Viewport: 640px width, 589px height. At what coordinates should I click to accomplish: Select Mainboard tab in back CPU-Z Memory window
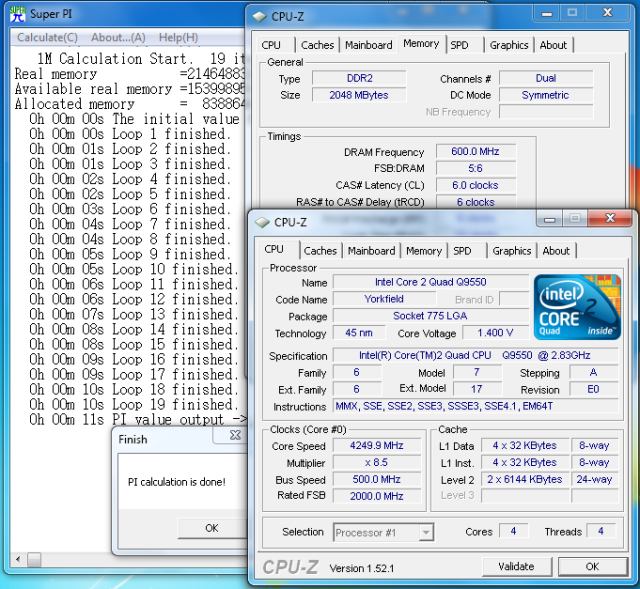[369, 45]
